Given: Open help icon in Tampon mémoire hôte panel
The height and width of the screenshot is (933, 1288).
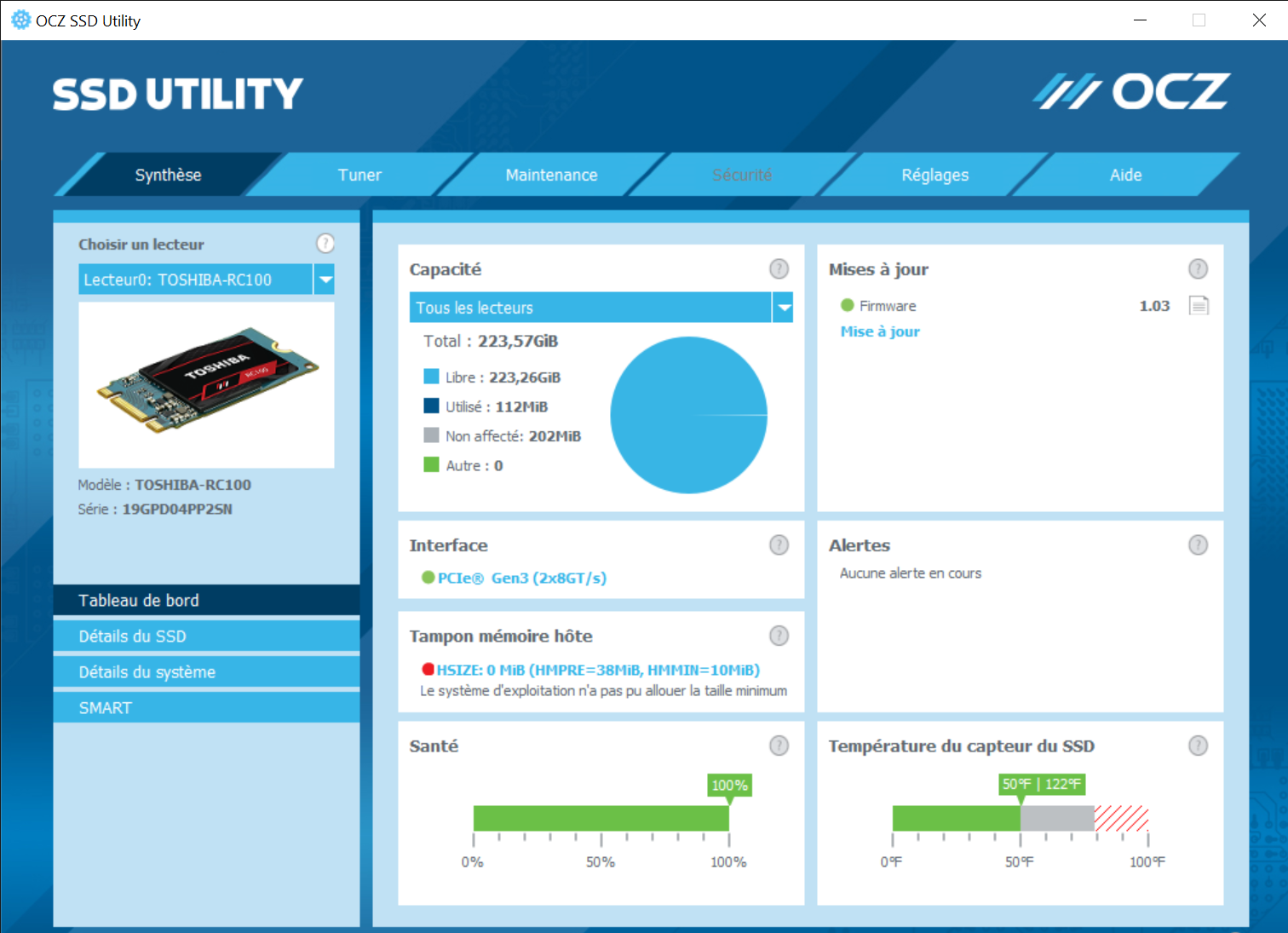Looking at the screenshot, I should point(779,636).
